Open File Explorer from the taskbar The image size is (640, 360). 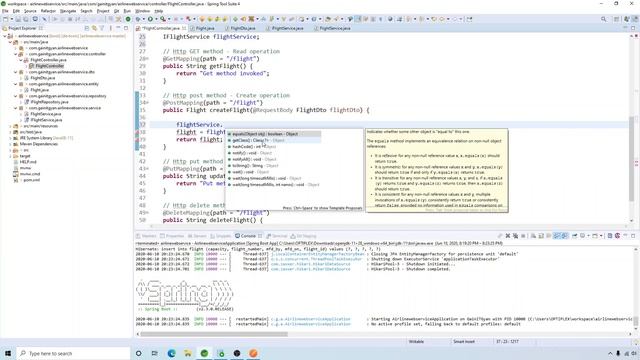coord(188,353)
